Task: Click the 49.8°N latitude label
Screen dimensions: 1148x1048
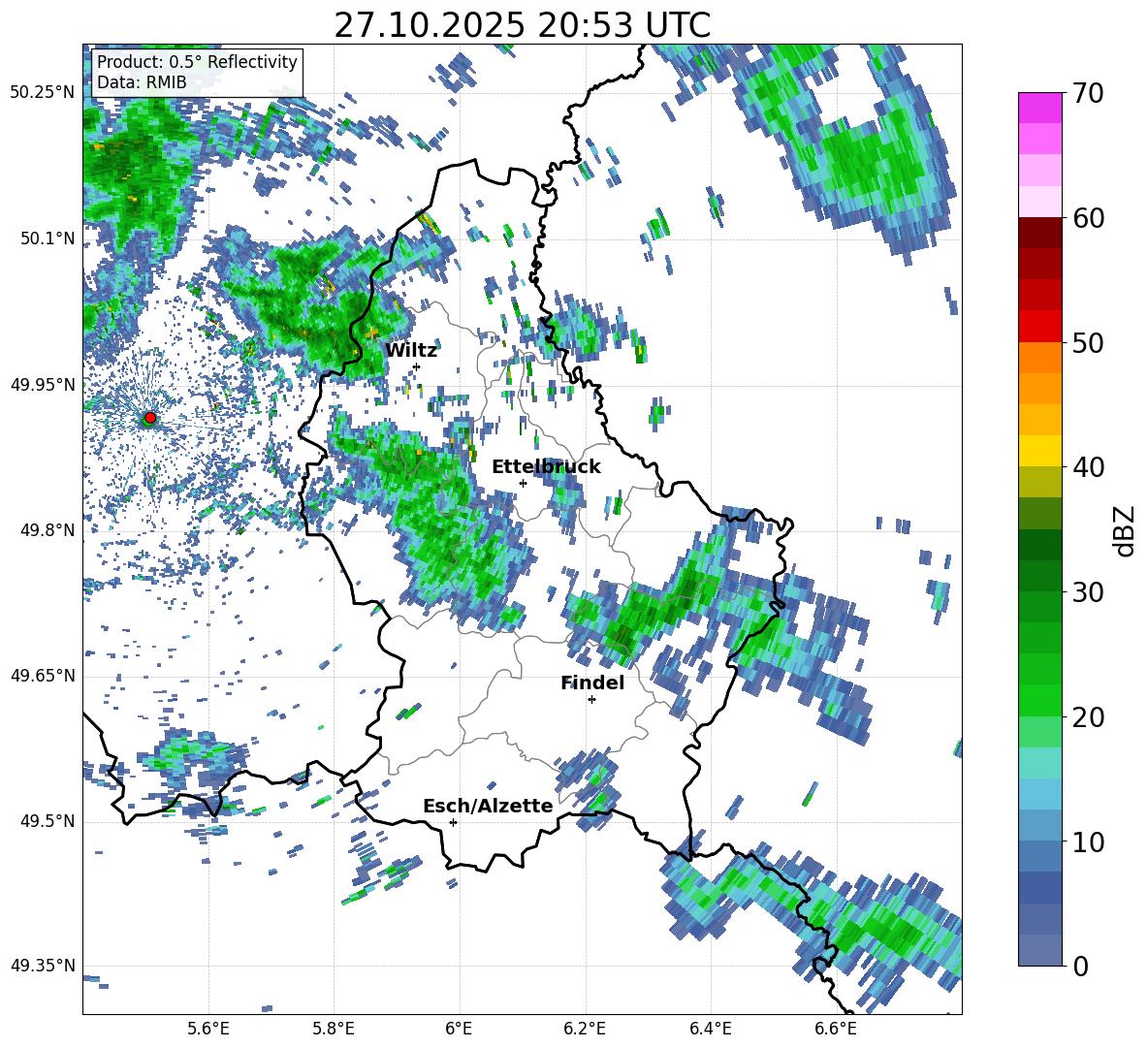Action: (47, 530)
